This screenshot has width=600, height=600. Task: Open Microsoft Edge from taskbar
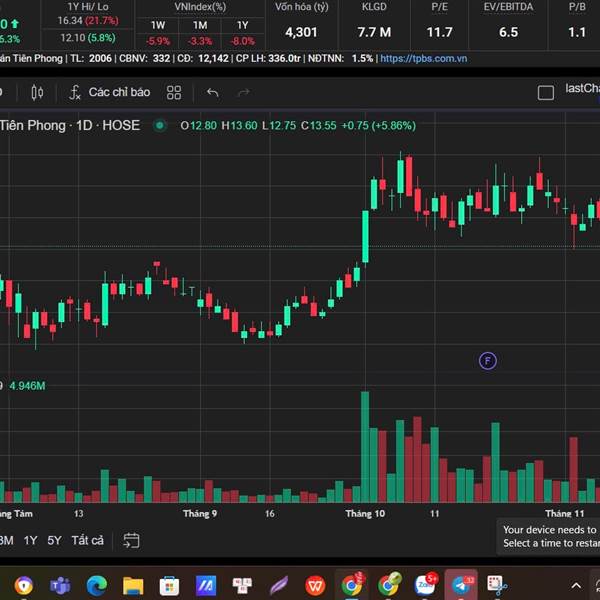tap(96, 585)
